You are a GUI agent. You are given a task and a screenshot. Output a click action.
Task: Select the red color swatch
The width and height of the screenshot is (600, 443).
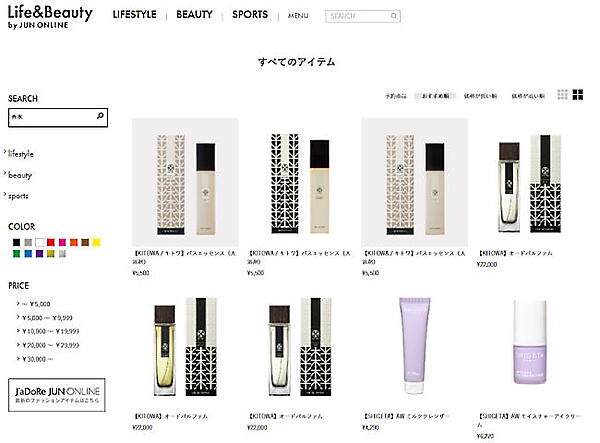(51, 242)
